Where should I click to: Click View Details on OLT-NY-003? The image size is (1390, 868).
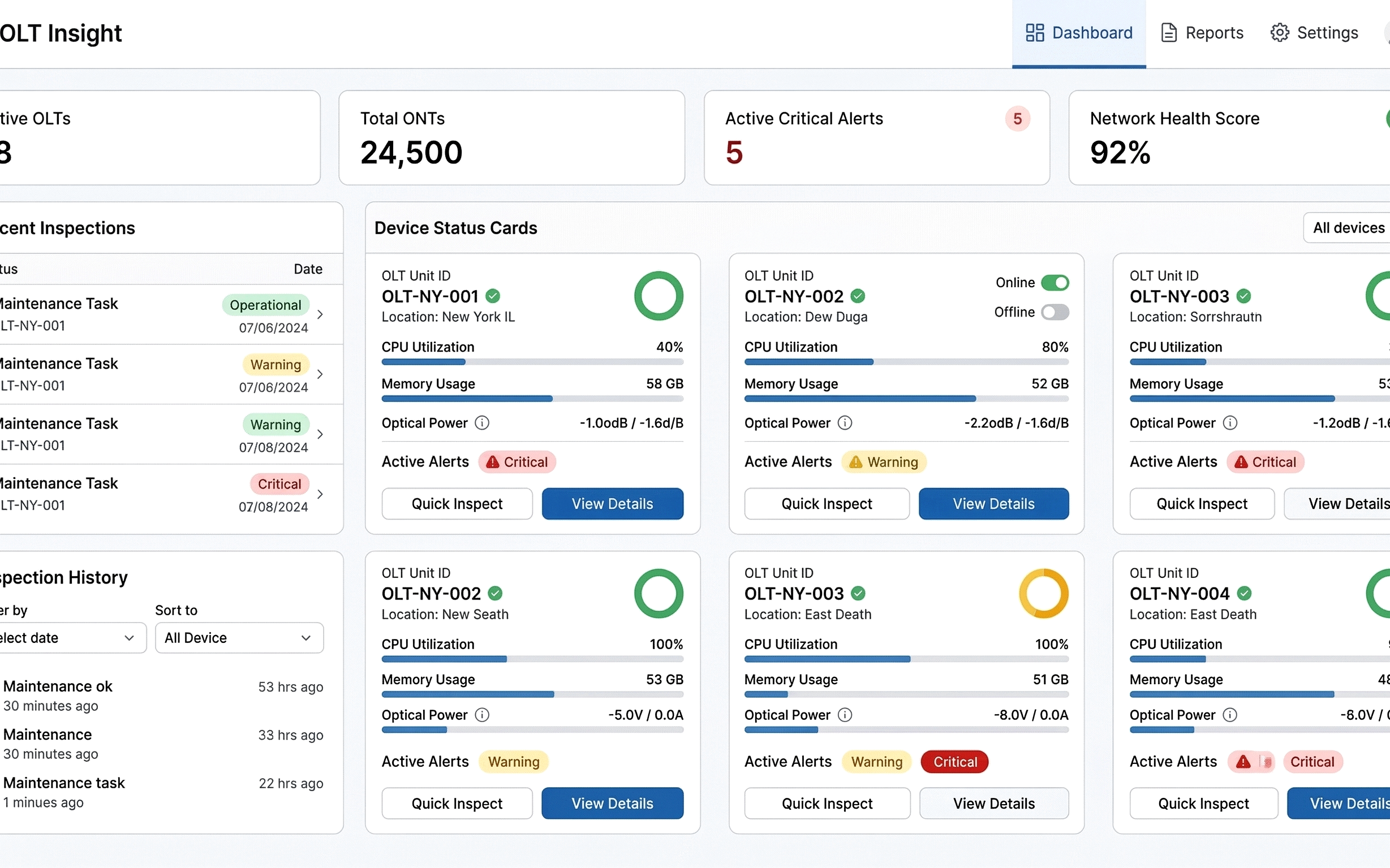(x=993, y=803)
